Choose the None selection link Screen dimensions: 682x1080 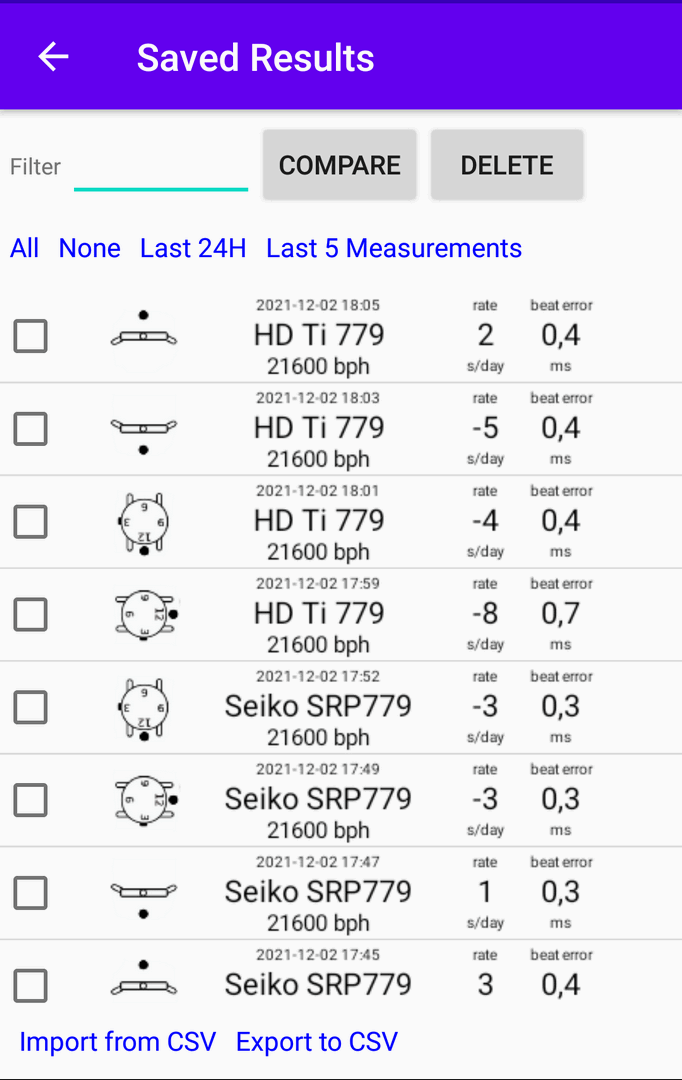coord(90,248)
